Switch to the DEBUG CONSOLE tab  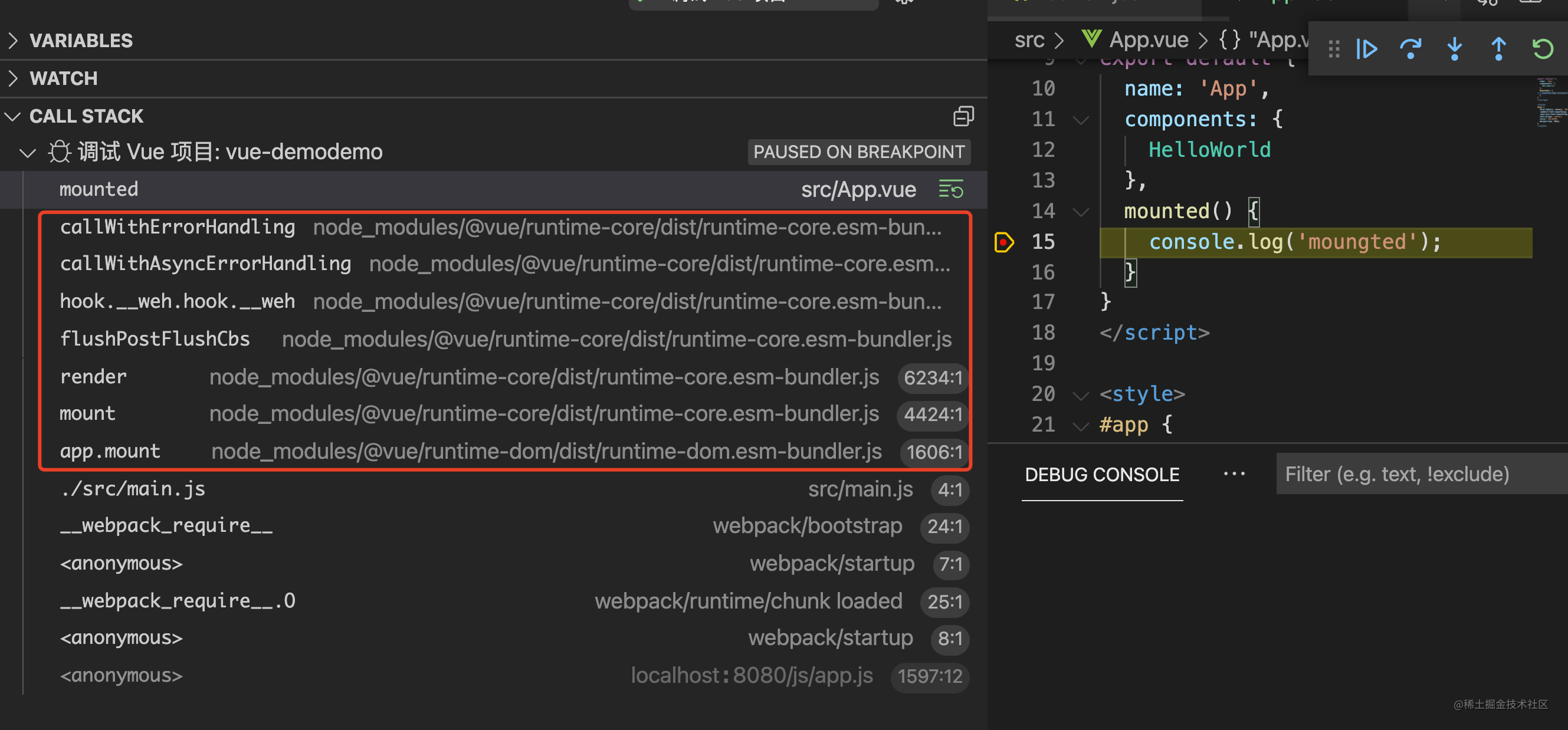coord(1102,475)
